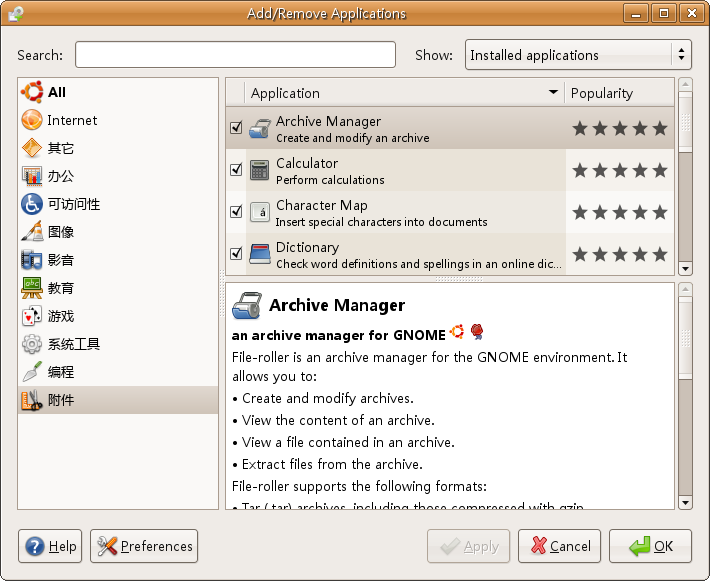Click the 'an archive manager for GNOME' heading
This screenshot has height=581, width=710.
tap(339, 335)
